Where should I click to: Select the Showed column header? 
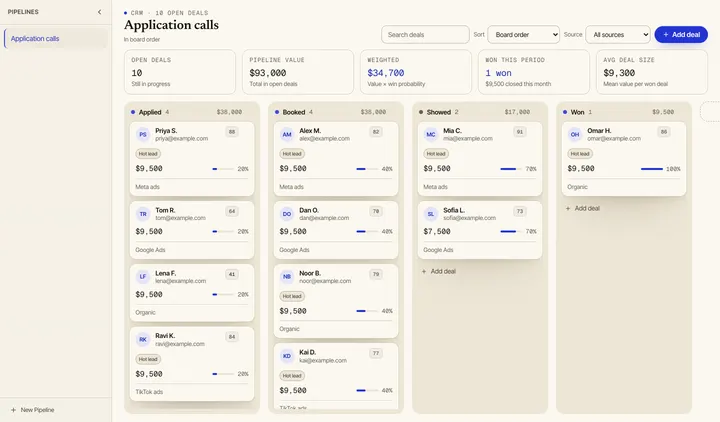[480, 112]
